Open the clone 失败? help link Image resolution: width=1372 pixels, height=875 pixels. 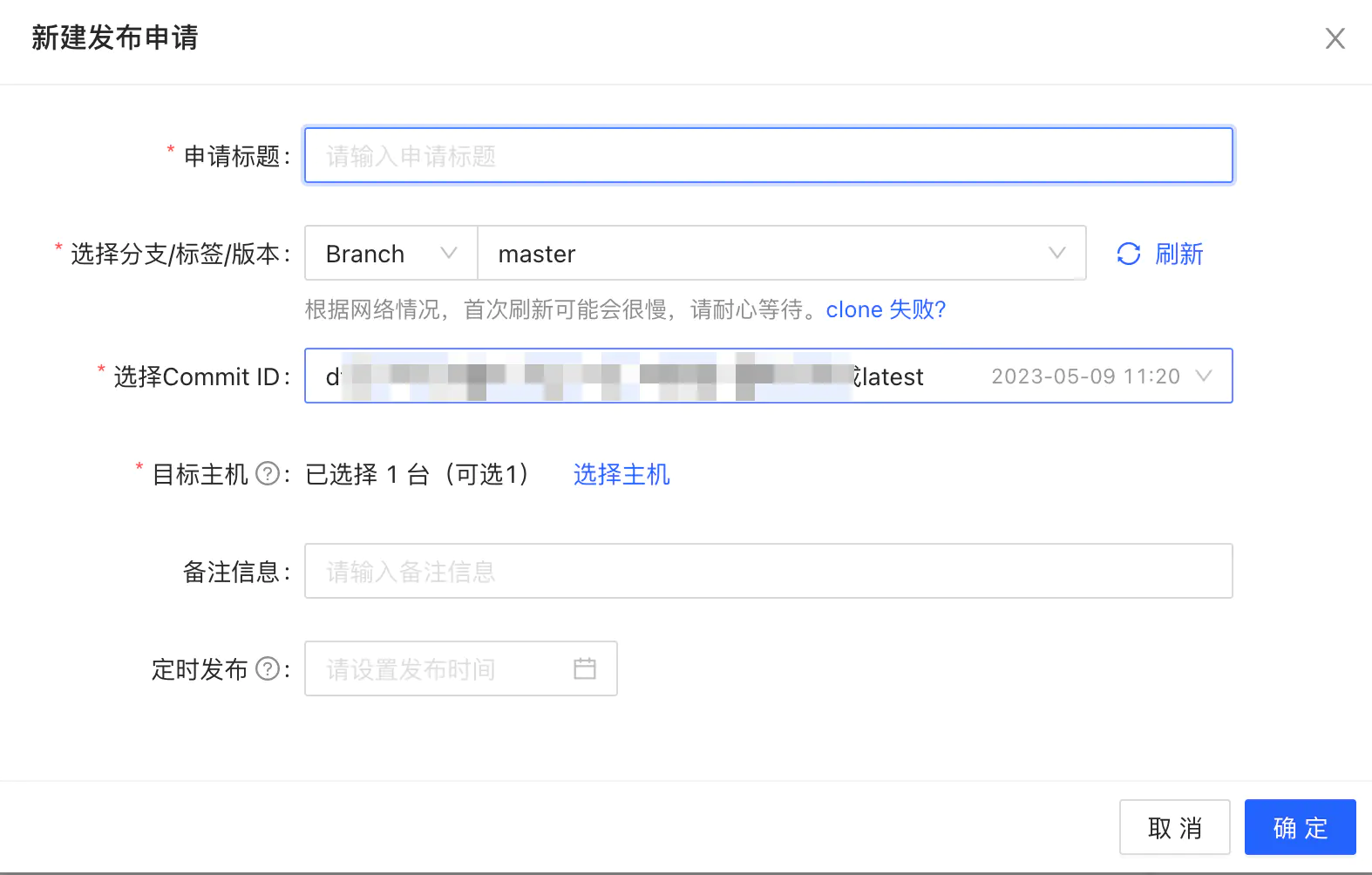click(886, 309)
